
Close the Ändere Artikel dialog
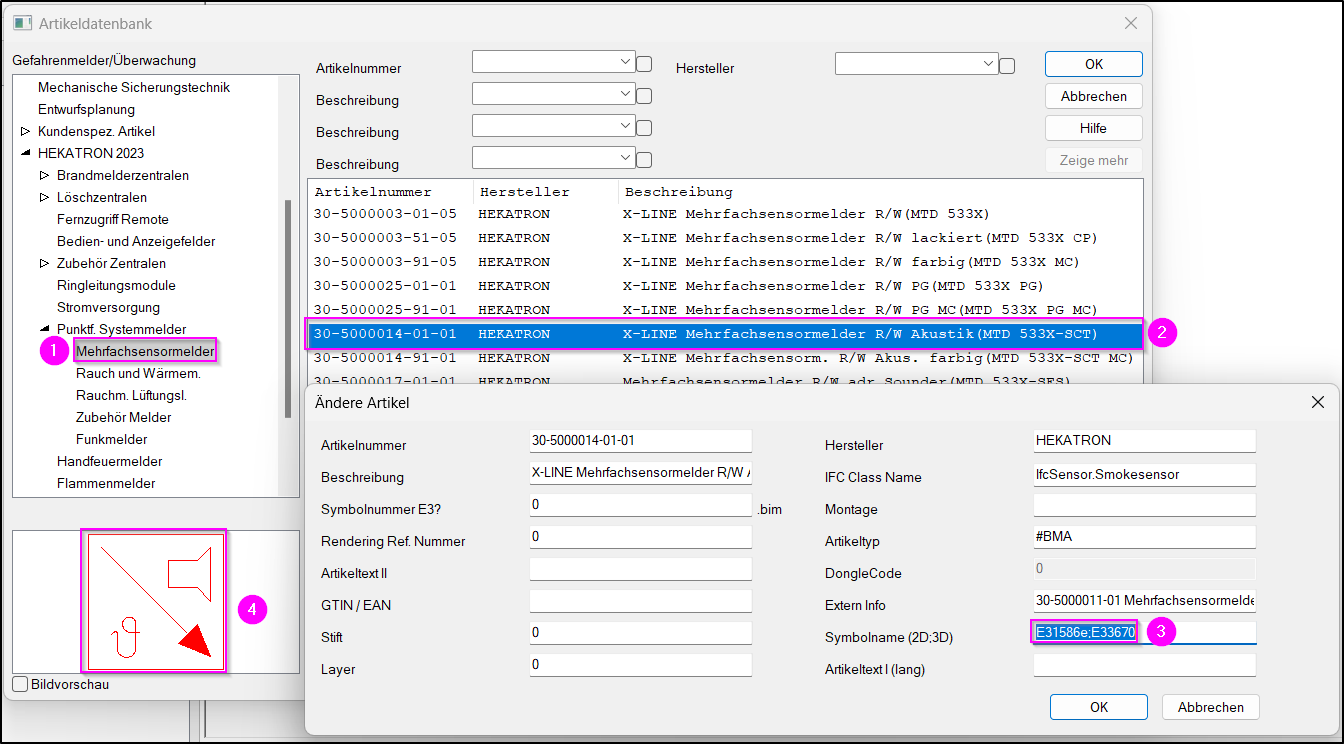pos(1318,402)
